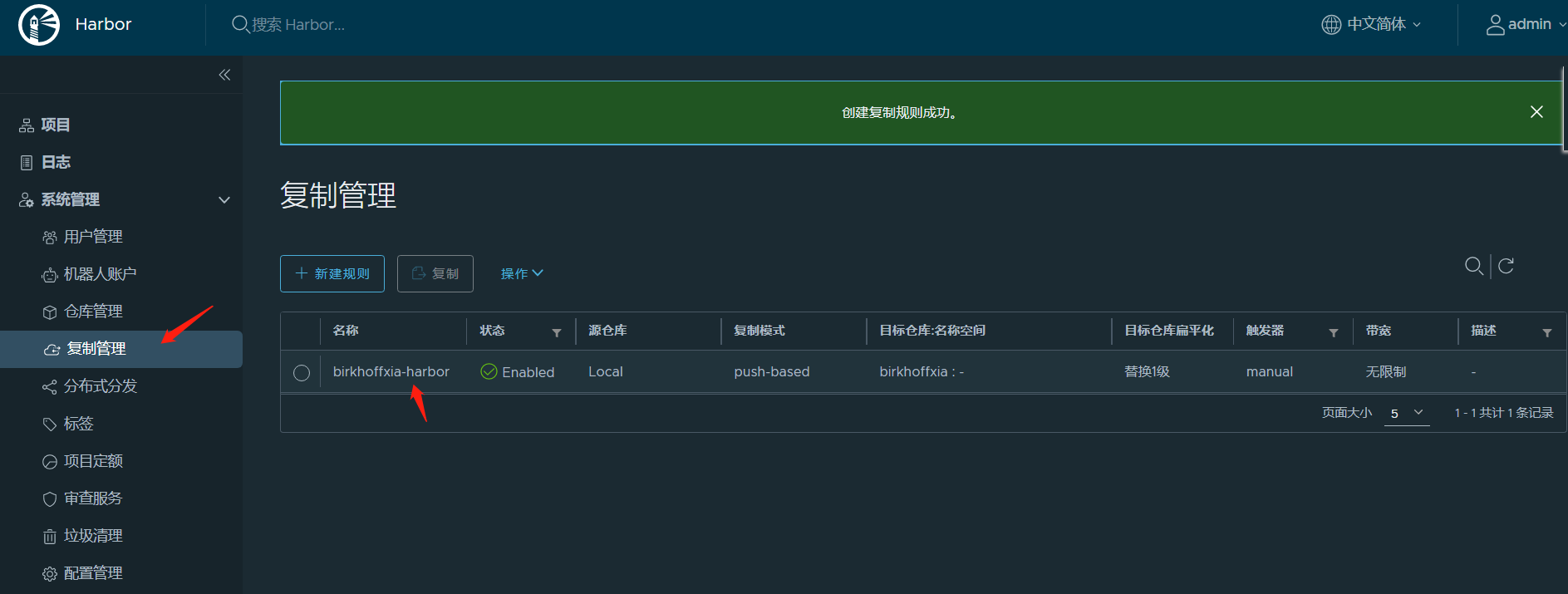Click the 分布式分发 share icon

[x=50, y=387]
